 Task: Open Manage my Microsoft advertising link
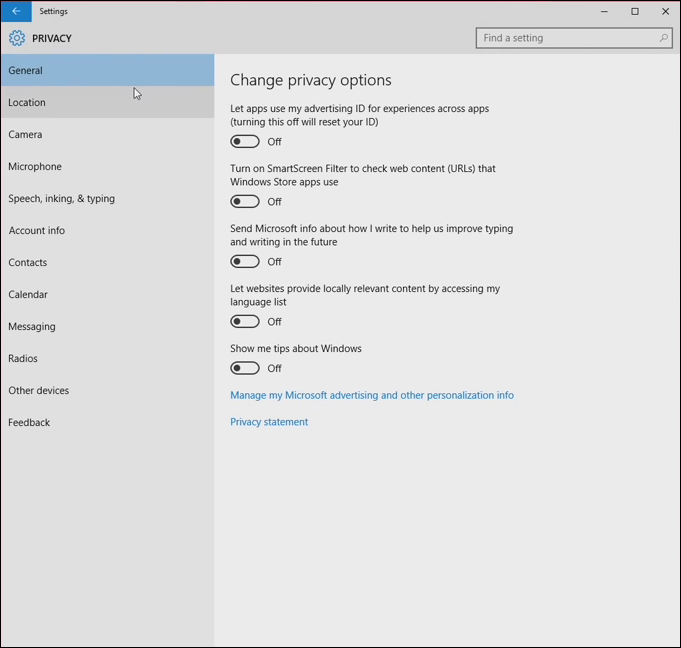click(x=372, y=395)
